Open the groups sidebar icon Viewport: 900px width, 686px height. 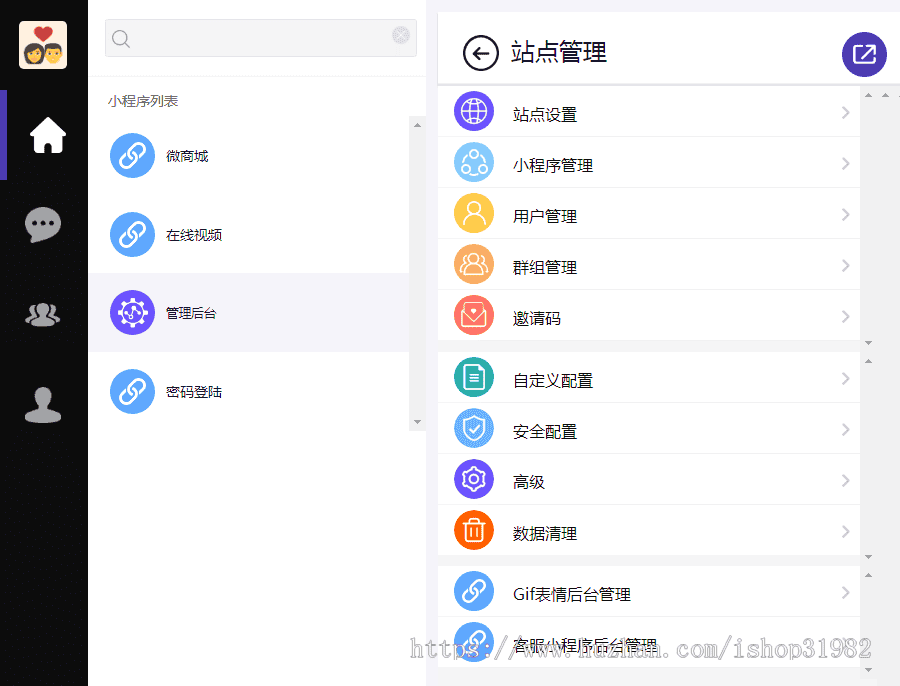[43, 315]
